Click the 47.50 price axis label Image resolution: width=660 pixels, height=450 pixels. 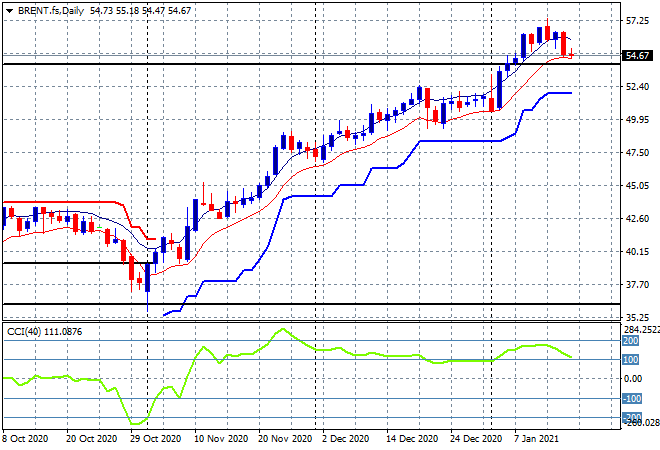(x=637, y=153)
